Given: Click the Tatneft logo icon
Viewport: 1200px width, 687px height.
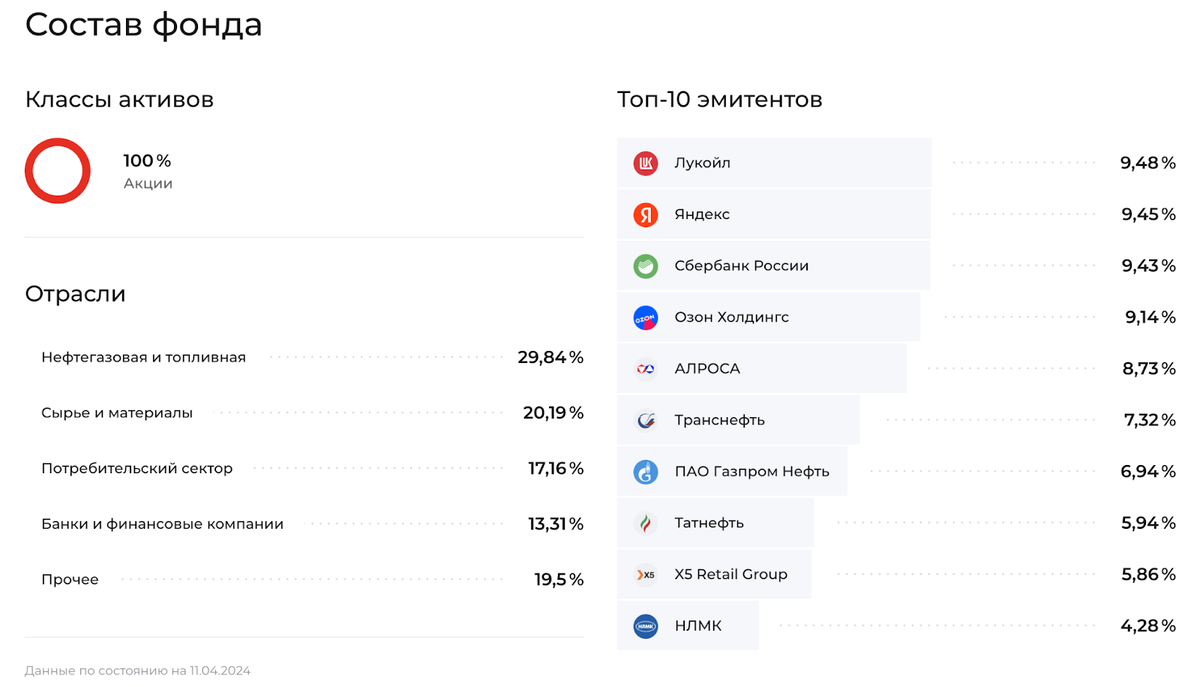Looking at the screenshot, I should click(x=646, y=523).
